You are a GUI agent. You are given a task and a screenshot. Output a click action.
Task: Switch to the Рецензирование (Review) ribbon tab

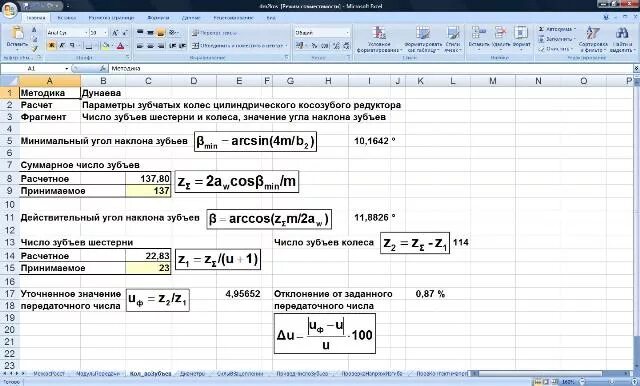tap(233, 18)
